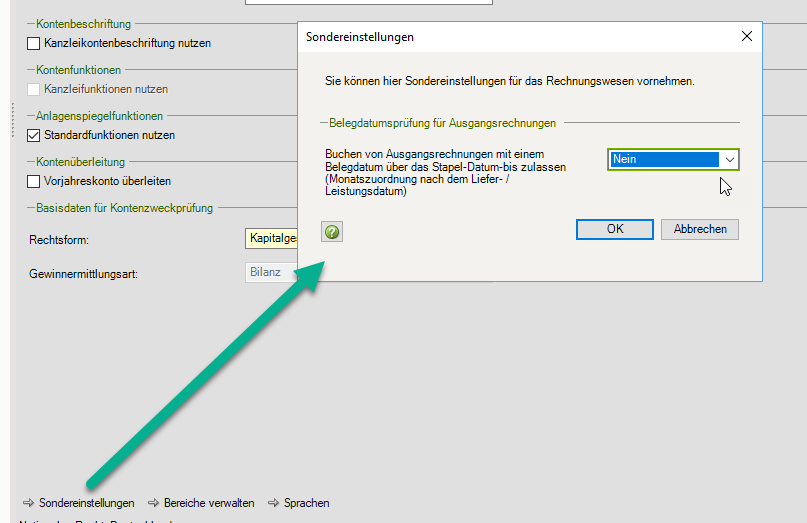
Task: Click the green help question mark icon
Action: 332,231
